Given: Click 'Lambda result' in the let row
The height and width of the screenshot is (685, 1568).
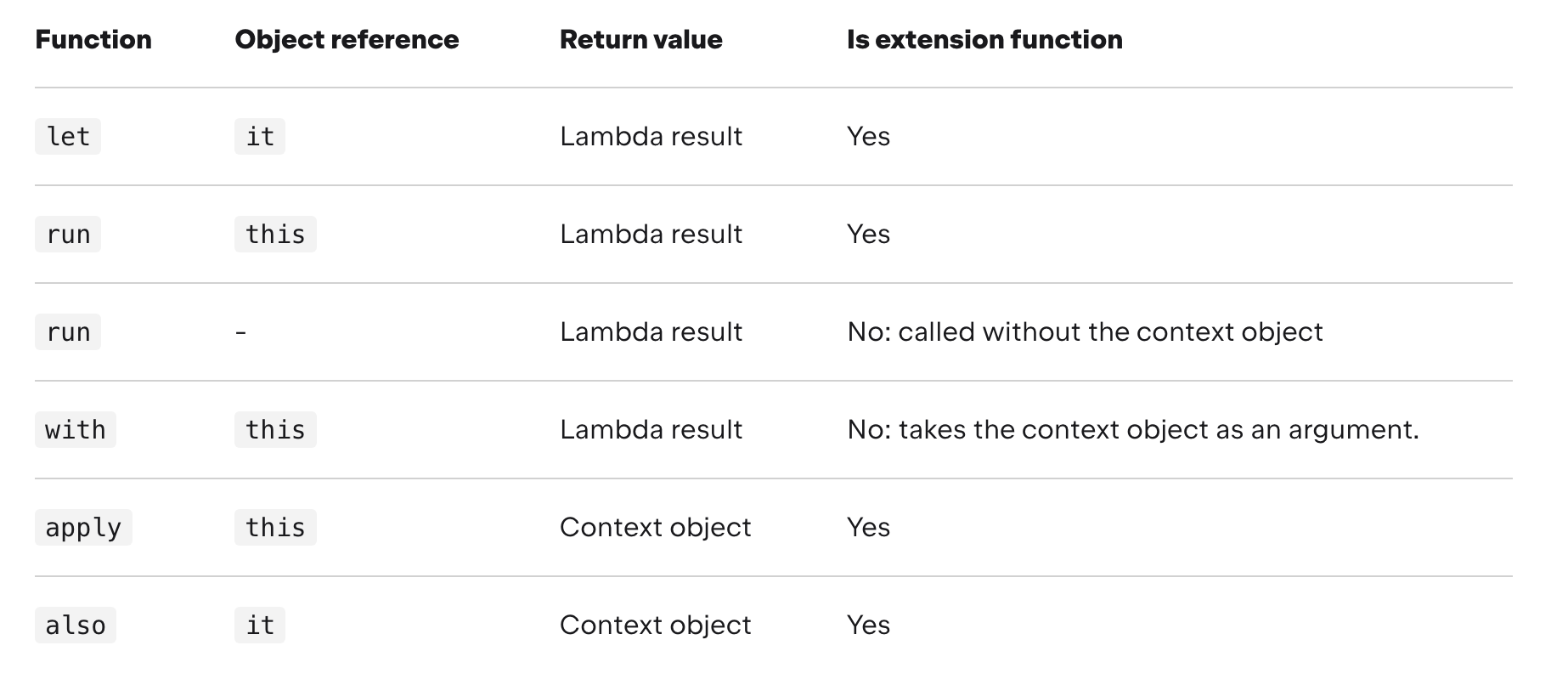Looking at the screenshot, I should 651,137.
